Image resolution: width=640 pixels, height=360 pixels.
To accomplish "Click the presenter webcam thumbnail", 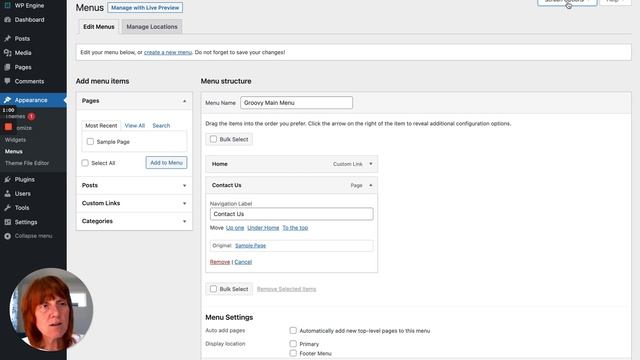I will (x=51, y=309).
